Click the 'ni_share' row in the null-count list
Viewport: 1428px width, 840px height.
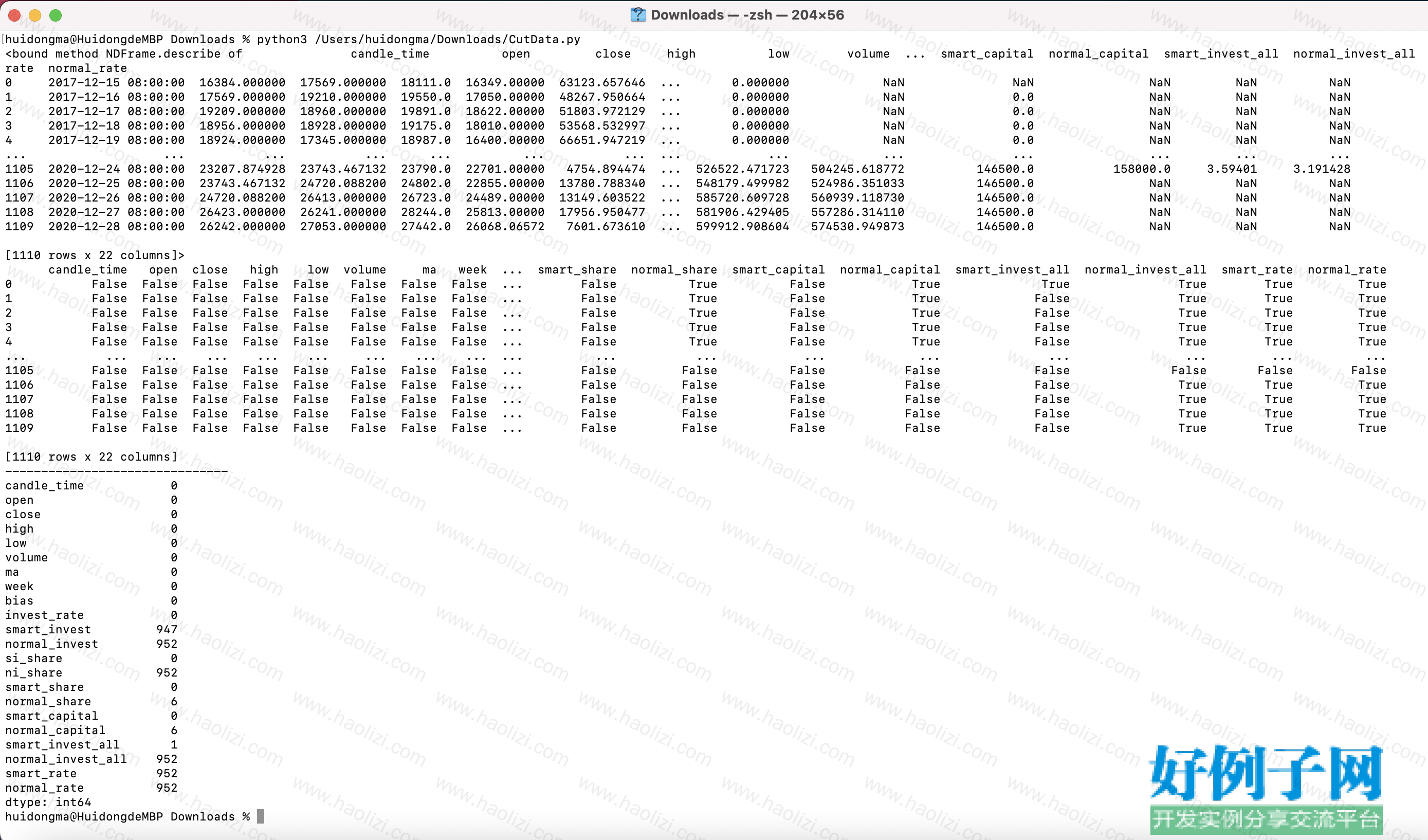pyautogui.click(x=91, y=673)
